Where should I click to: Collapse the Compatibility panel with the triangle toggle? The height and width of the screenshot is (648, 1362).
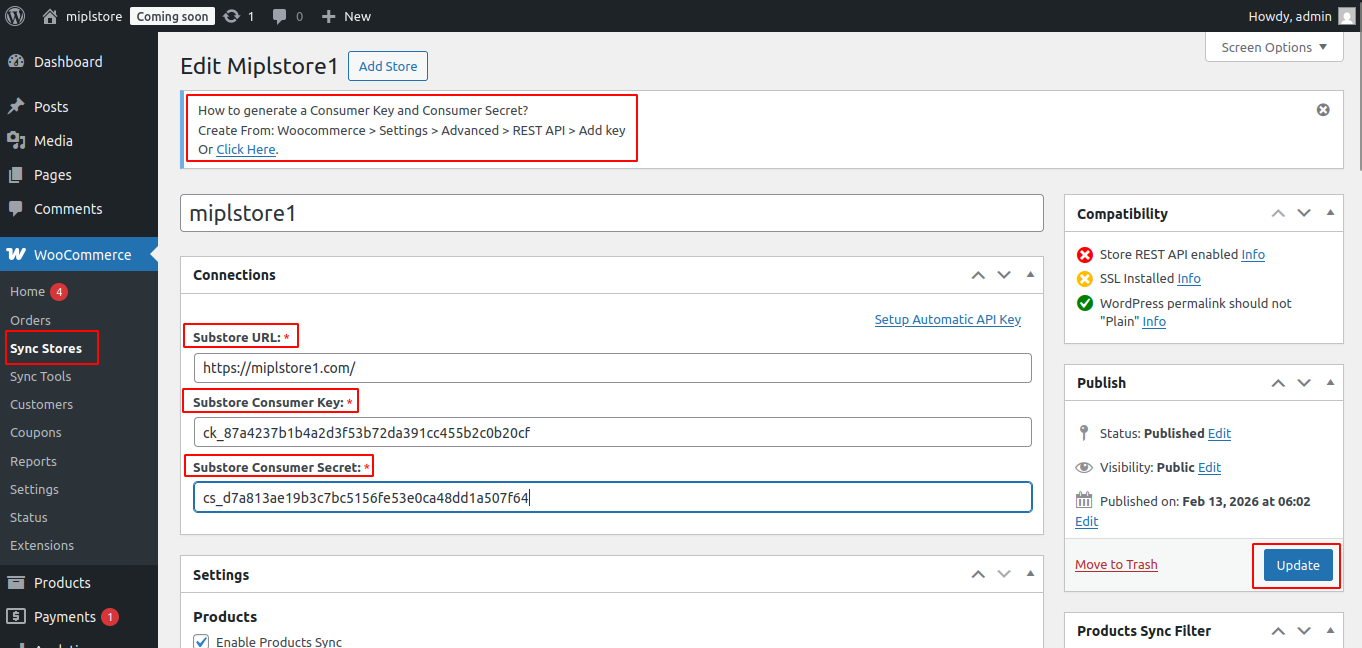coord(1329,213)
